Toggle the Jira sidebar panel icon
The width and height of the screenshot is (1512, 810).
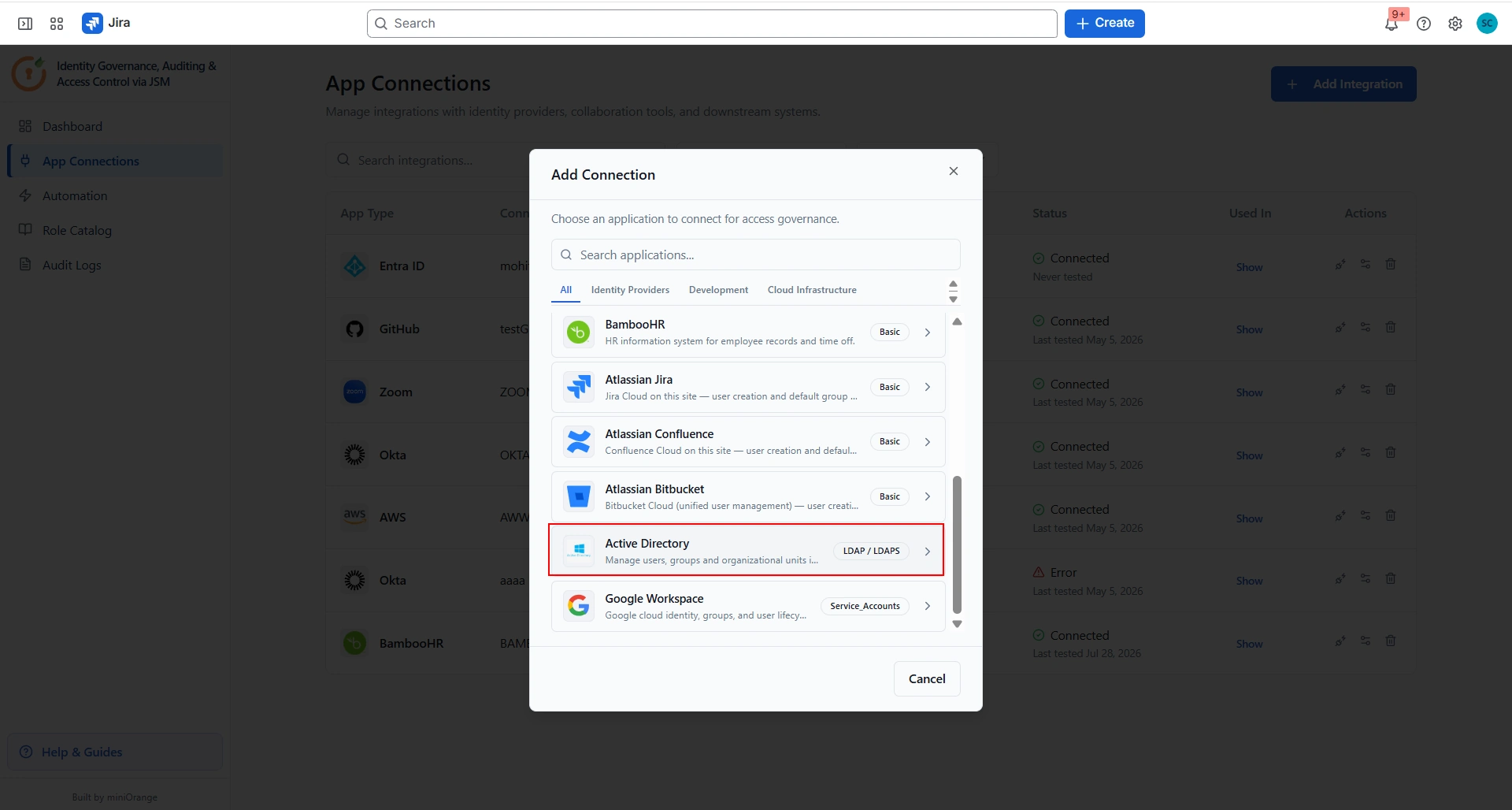click(x=25, y=24)
